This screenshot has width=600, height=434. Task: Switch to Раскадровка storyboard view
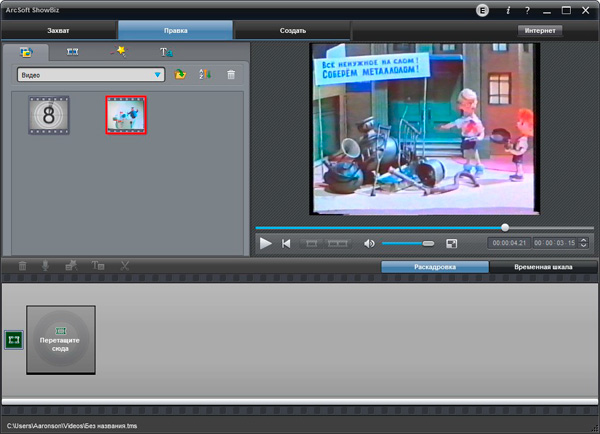click(434, 267)
